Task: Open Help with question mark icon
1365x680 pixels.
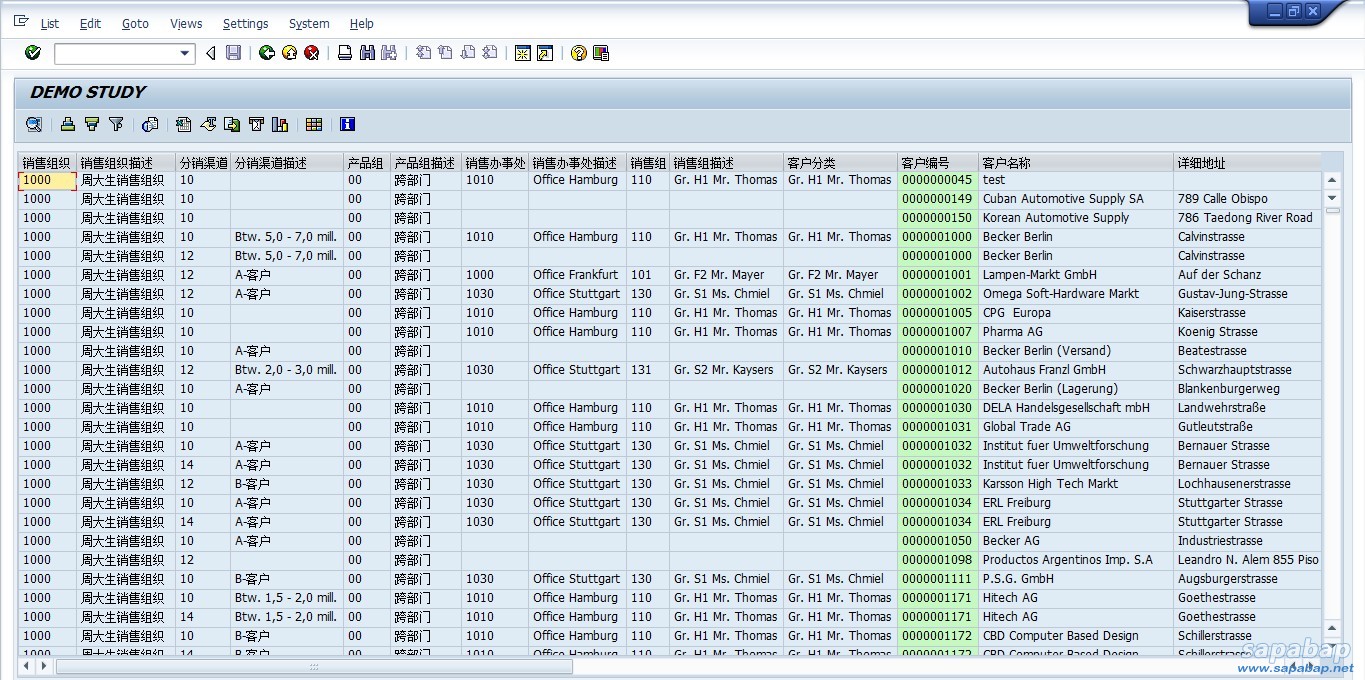Action: pos(578,53)
